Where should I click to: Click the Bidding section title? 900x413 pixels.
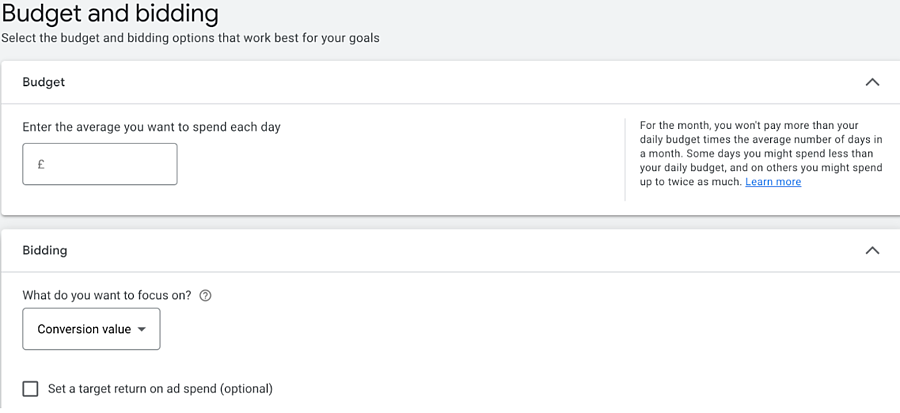click(x=45, y=250)
